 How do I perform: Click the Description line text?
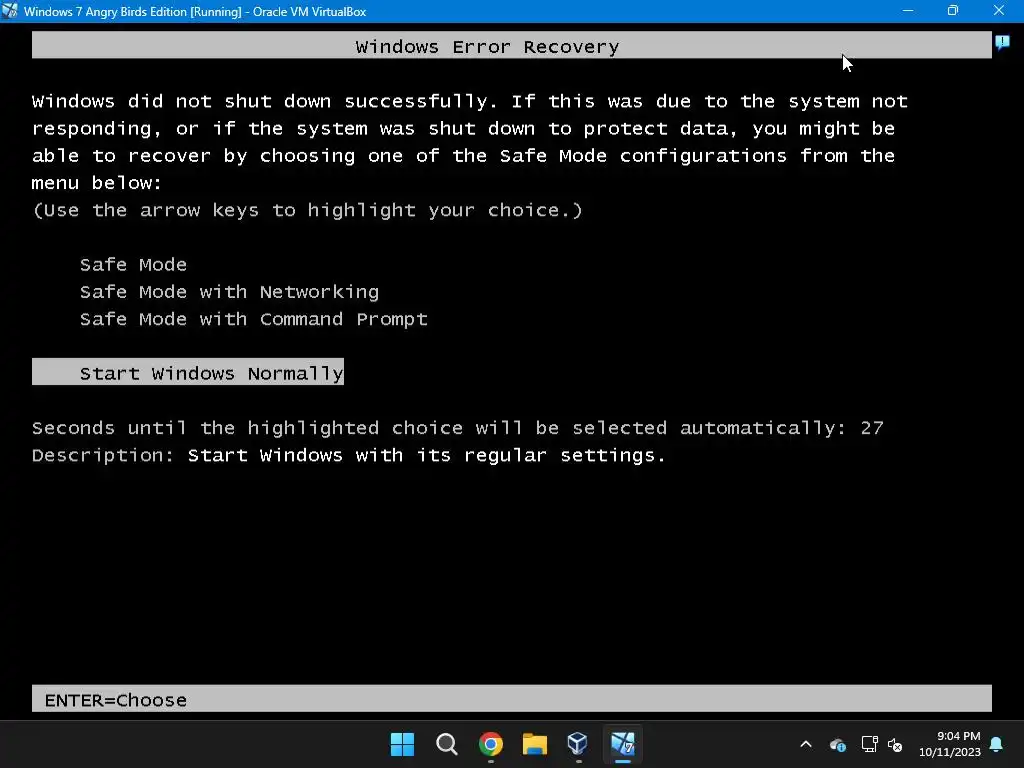[349, 455]
